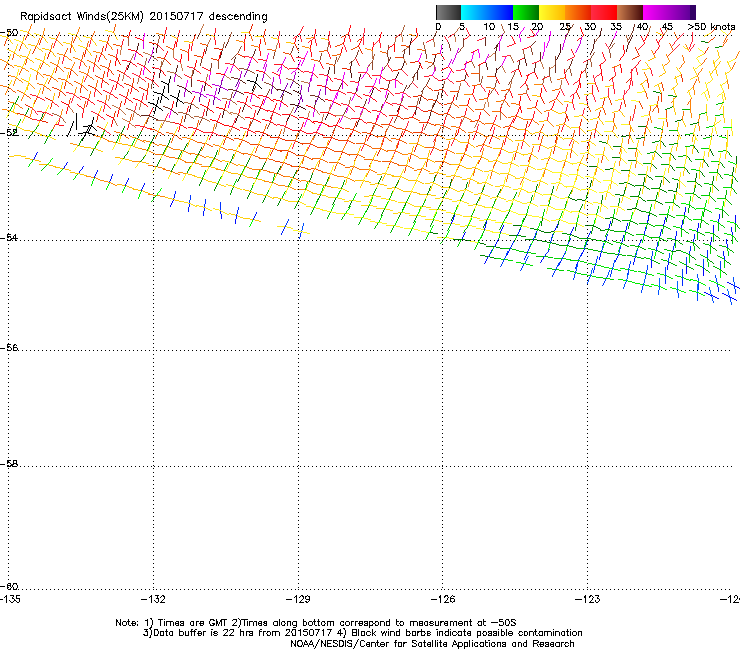Click the NOAA/NESDIS credit line

coord(432,643)
